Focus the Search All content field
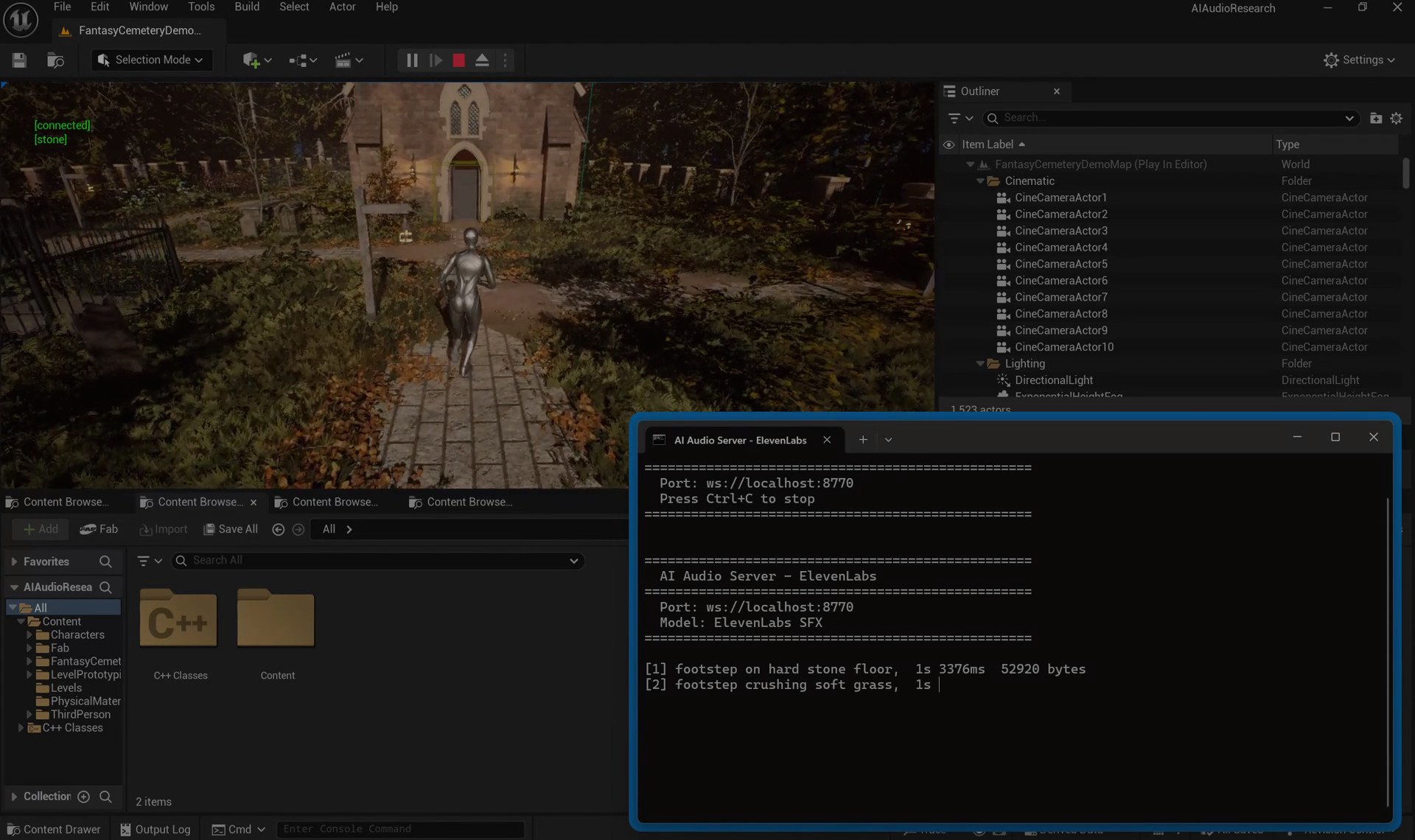 tap(377, 561)
